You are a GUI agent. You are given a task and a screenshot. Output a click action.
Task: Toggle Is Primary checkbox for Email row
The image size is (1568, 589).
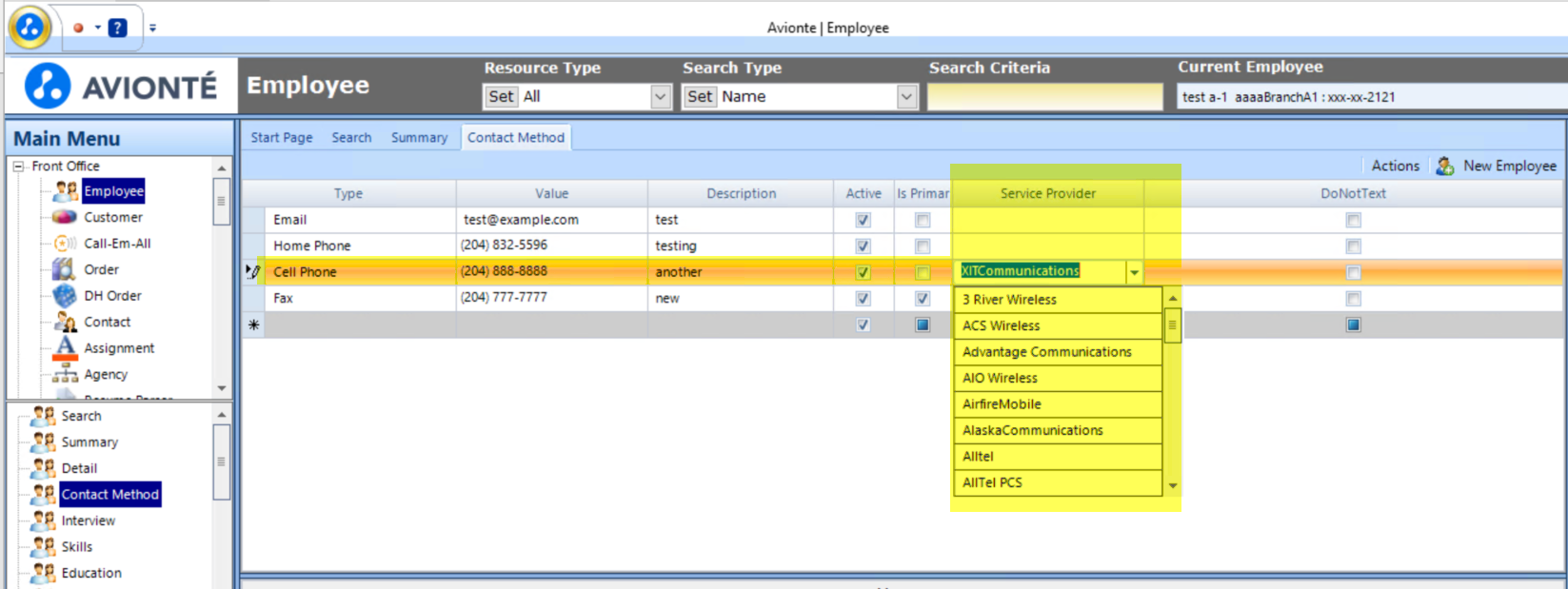(x=923, y=220)
